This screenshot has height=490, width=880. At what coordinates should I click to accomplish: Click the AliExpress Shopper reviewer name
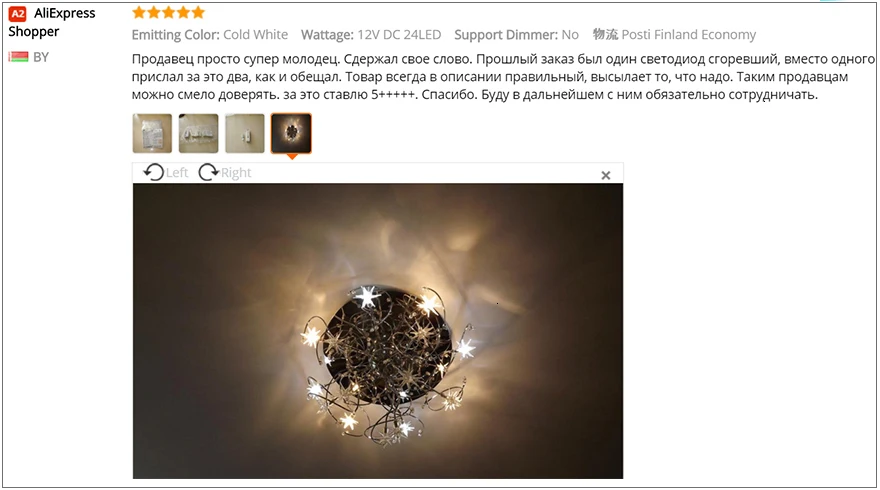click(52, 22)
